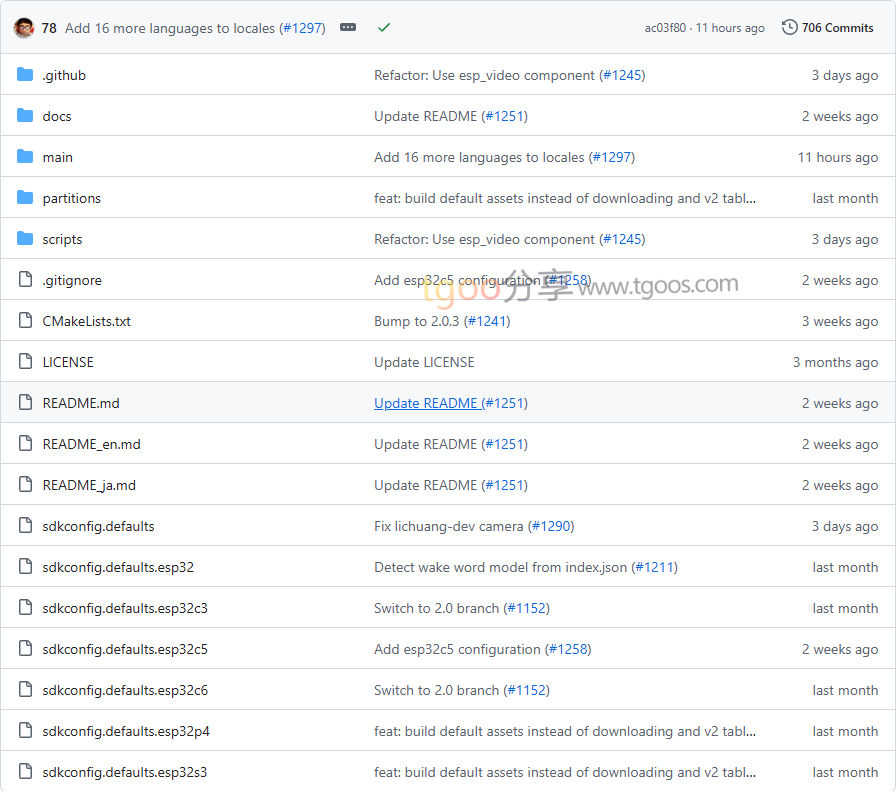Open pull request #1297 in header

302,28
